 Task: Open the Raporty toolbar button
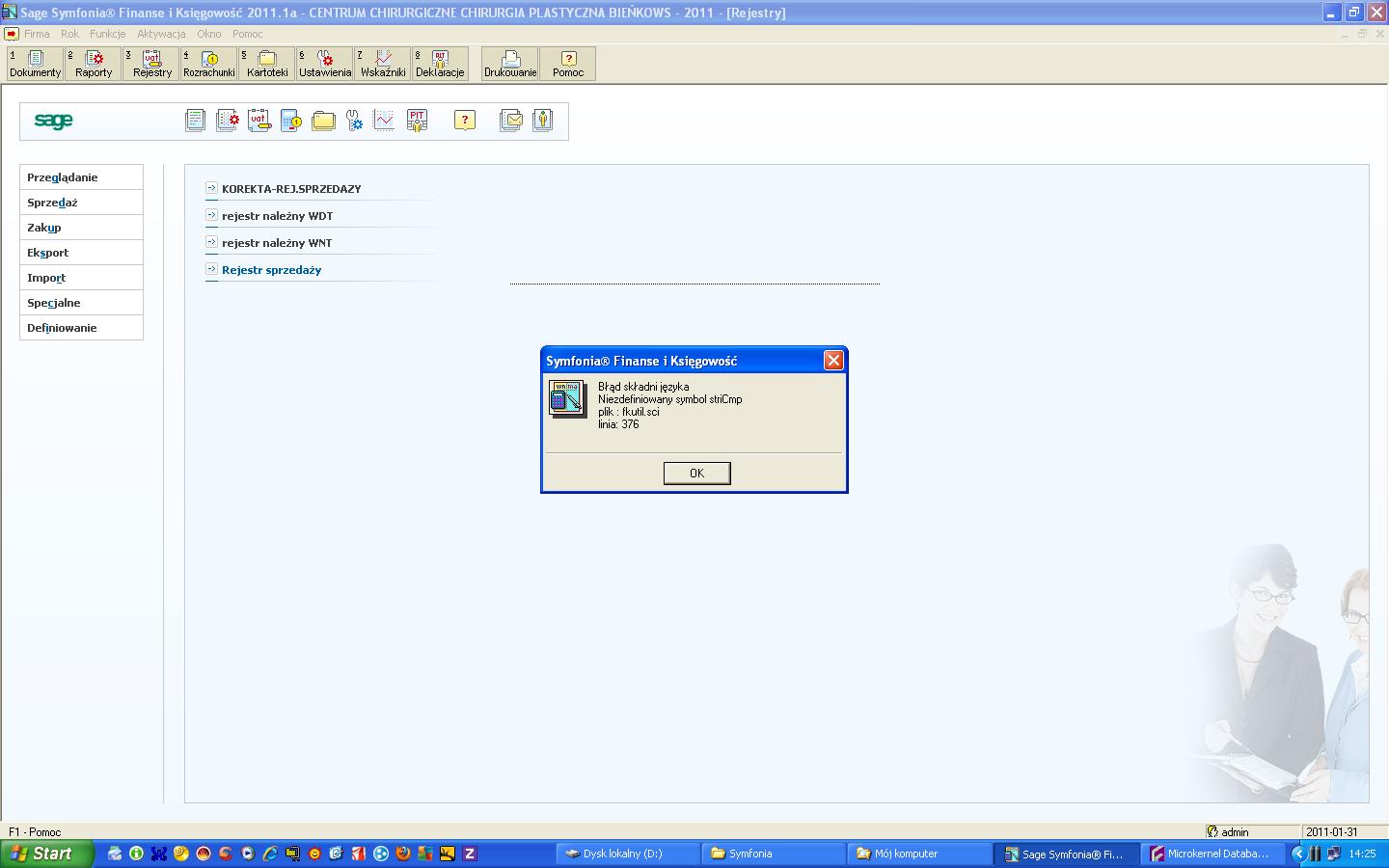click(94, 64)
